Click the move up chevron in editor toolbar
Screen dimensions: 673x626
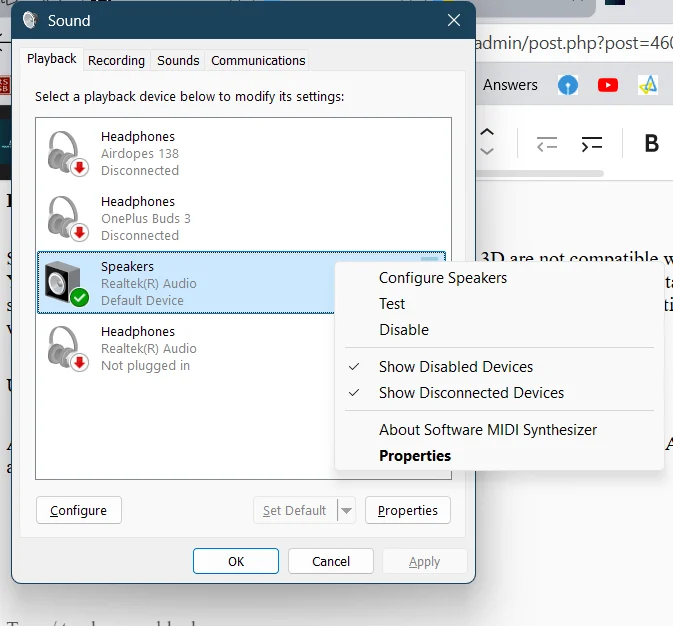[487, 132]
